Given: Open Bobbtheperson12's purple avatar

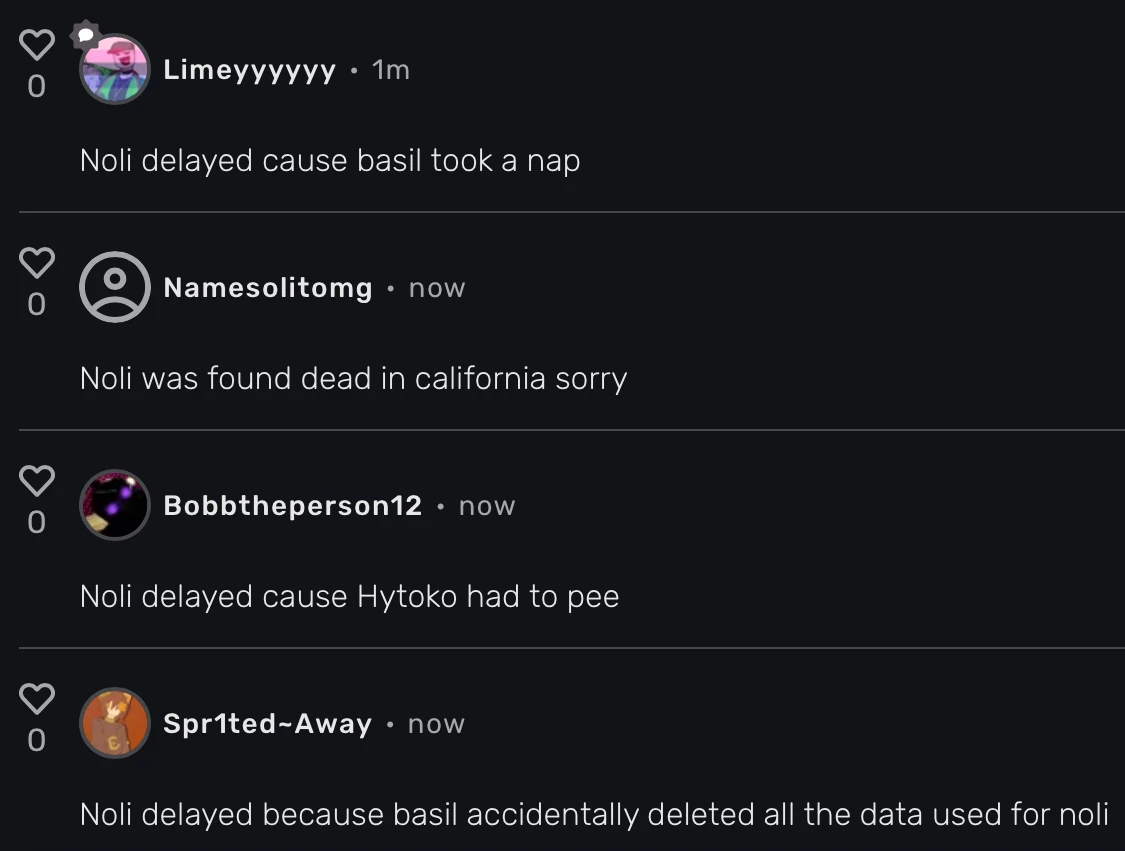Looking at the screenshot, I should [114, 505].
